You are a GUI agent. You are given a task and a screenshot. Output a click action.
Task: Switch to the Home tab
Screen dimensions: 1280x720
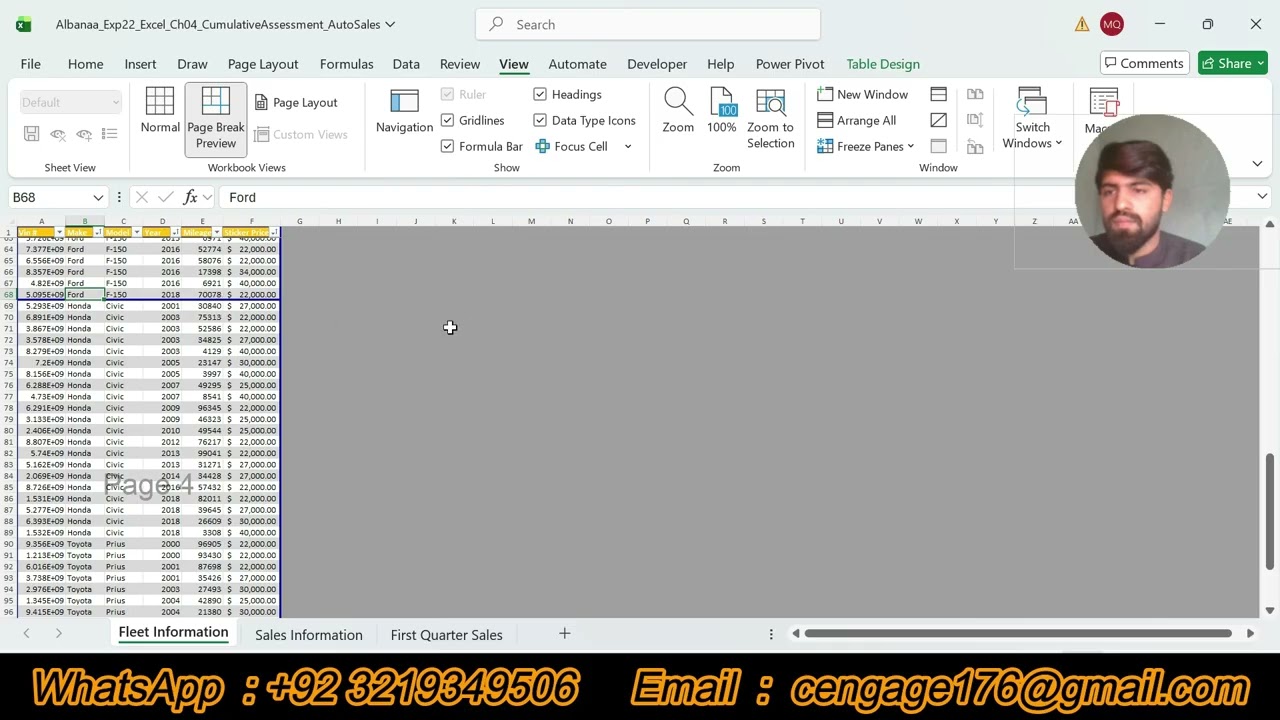tap(85, 64)
